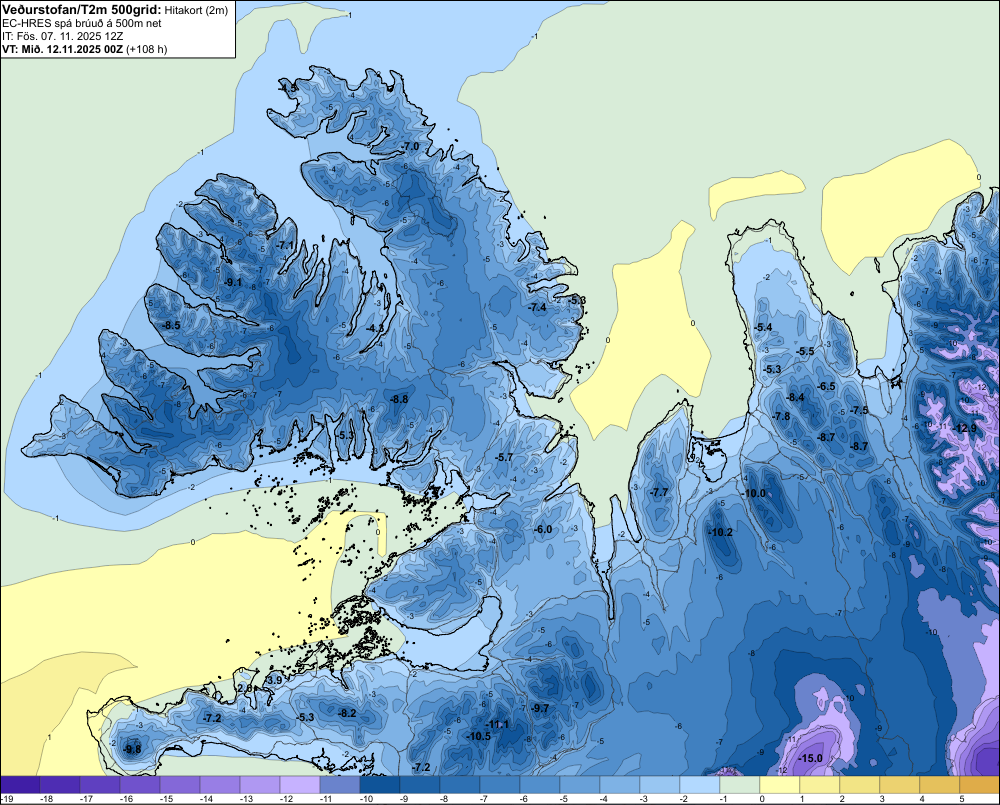1000x805 pixels.
Task: Click the -11.1 temperature value on the map
Action: (x=498, y=724)
